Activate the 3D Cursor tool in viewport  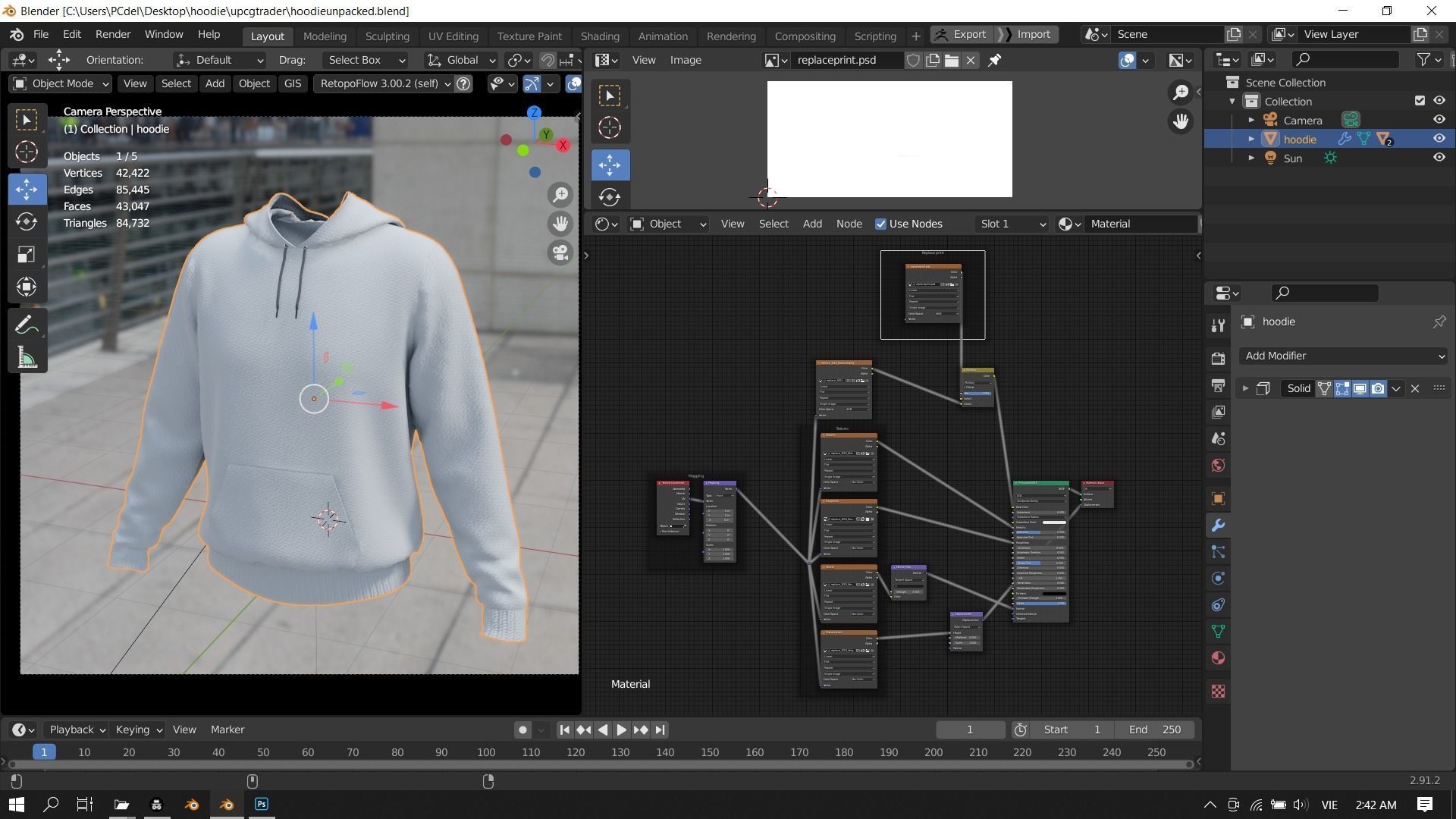27,152
